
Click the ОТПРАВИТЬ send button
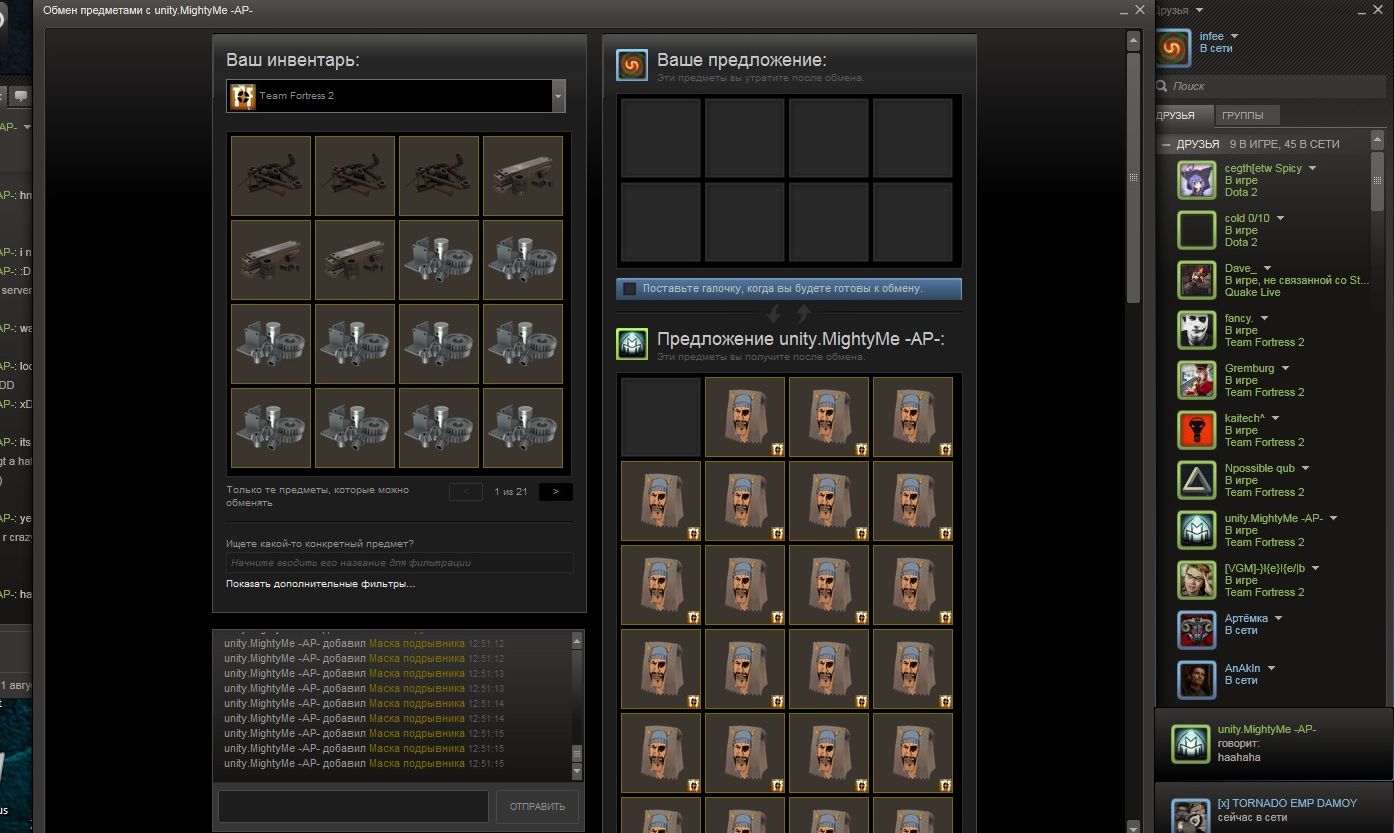coord(537,807)
